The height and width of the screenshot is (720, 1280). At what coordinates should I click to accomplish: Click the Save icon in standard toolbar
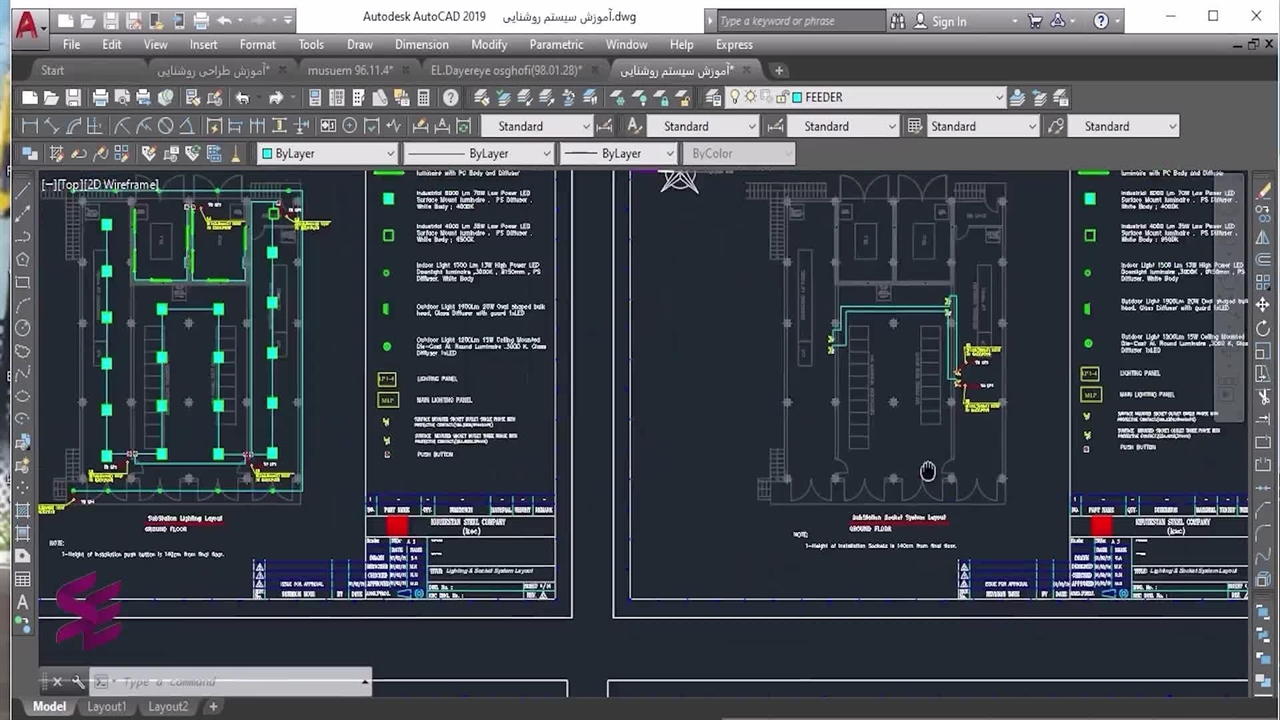tap(73, 98)
